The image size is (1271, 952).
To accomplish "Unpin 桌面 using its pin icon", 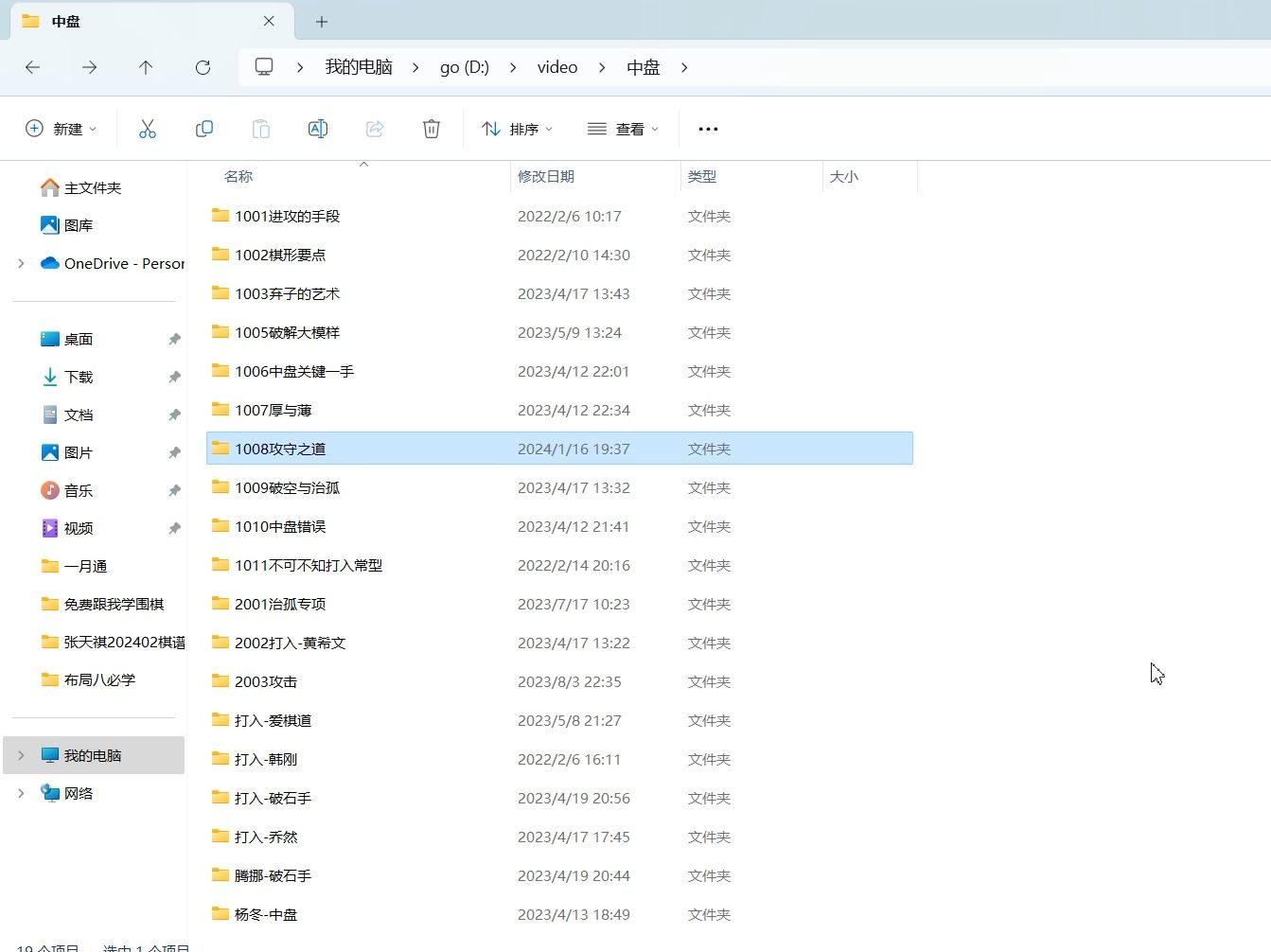I will [x=174, y=339].
